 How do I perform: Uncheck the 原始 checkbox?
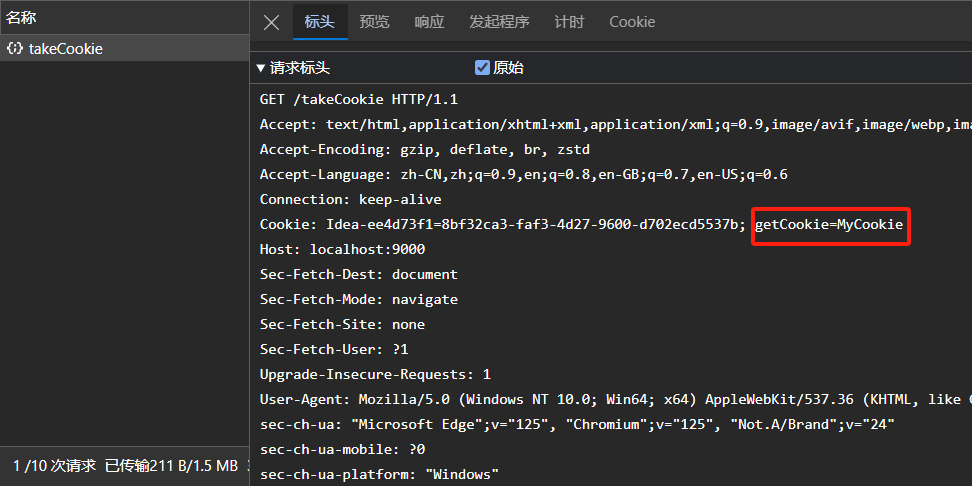point(483,68)
